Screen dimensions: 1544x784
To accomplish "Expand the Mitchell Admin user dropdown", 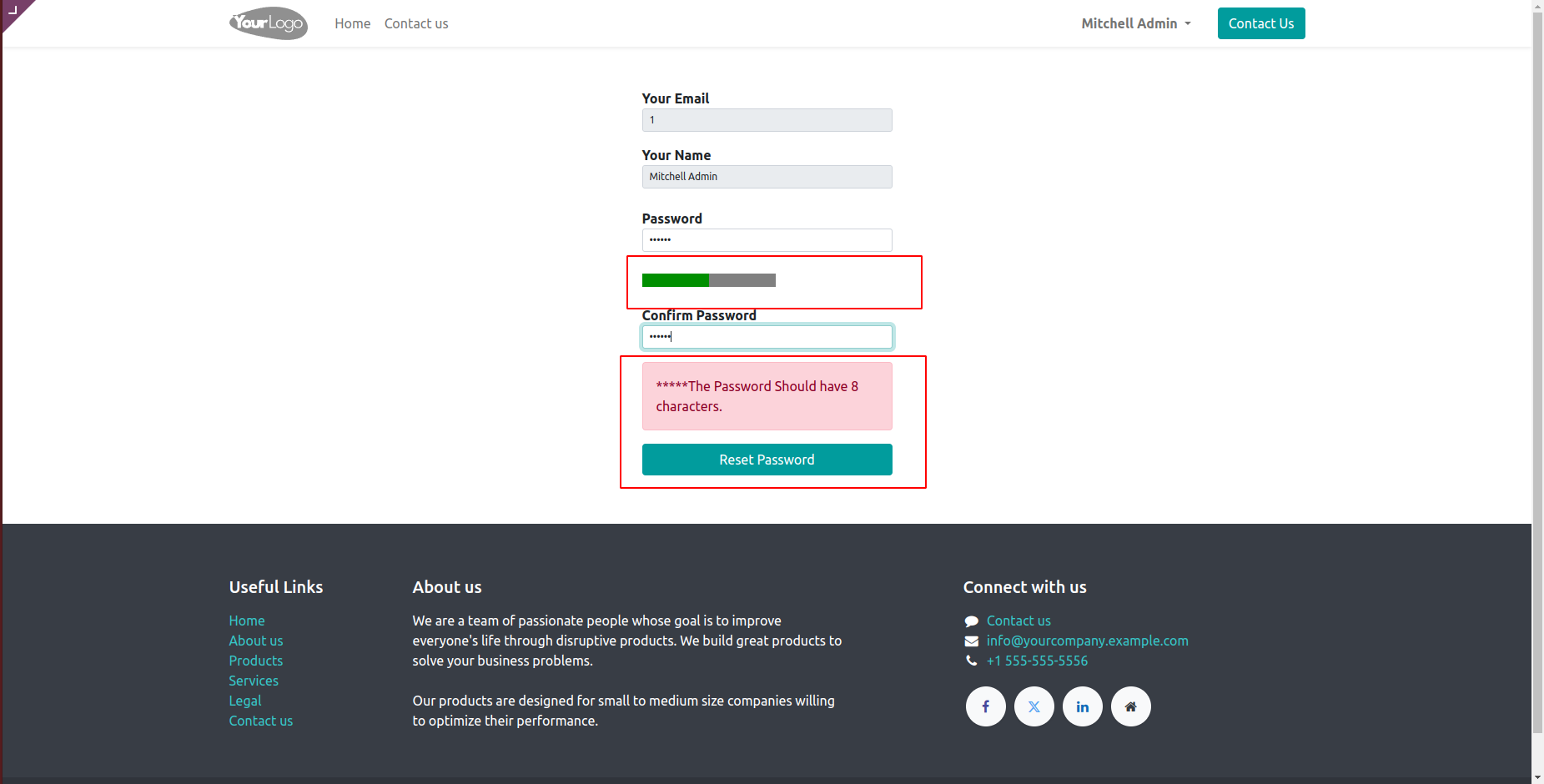I will [1135, 23].
